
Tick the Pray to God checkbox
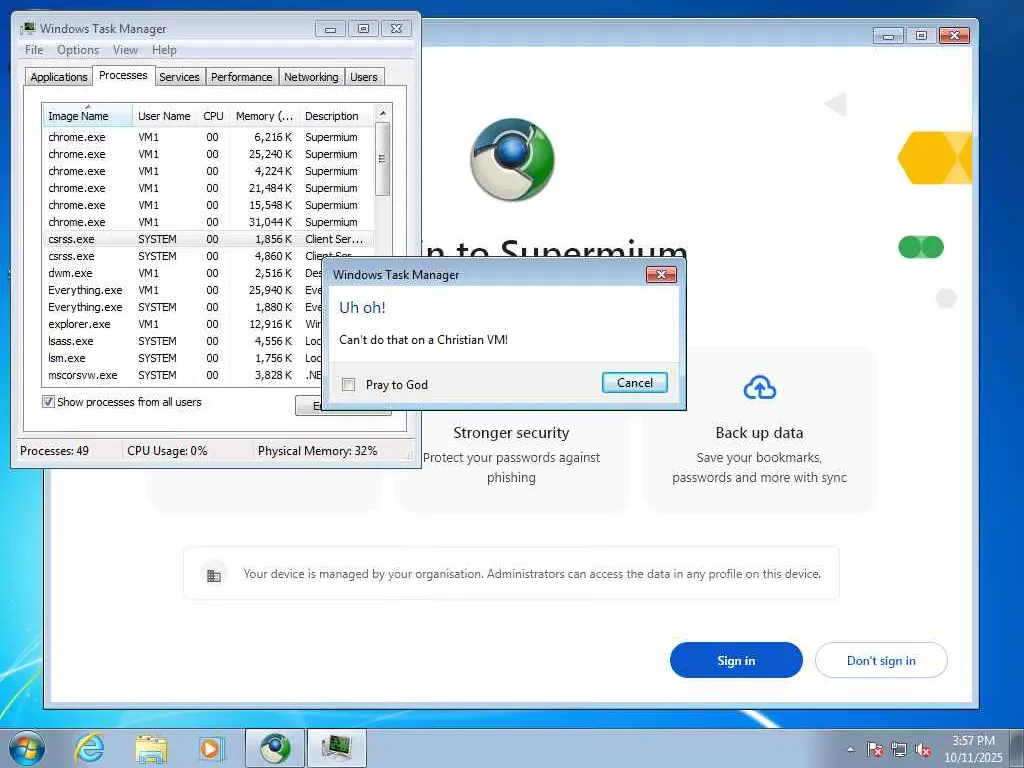[349, 385]
